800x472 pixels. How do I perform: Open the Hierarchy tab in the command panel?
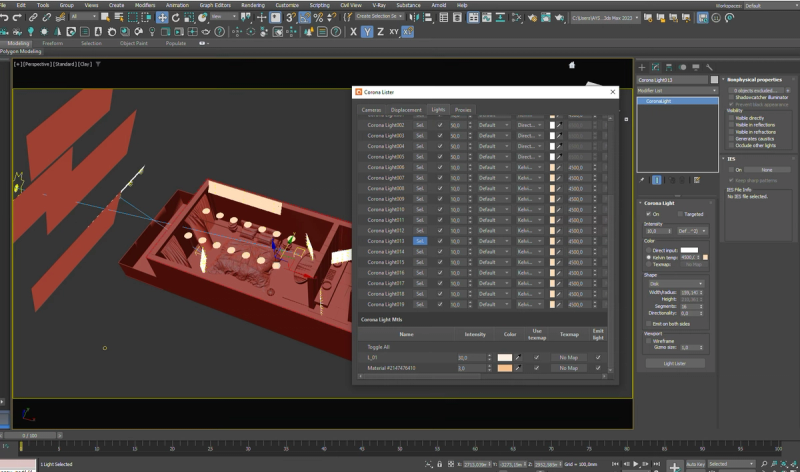tap(669, 67)
